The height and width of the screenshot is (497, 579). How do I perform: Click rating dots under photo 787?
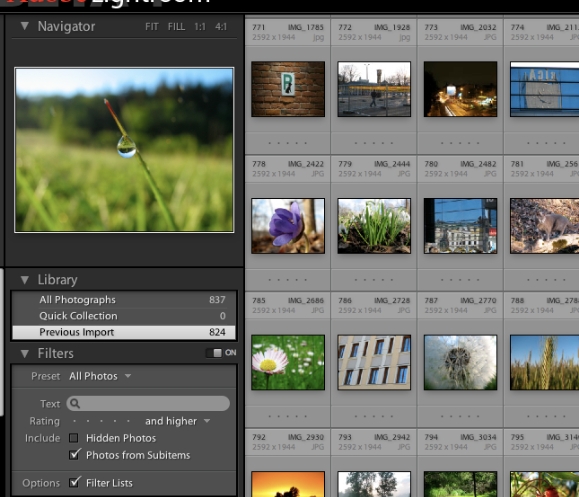click(x=460, y=416)
